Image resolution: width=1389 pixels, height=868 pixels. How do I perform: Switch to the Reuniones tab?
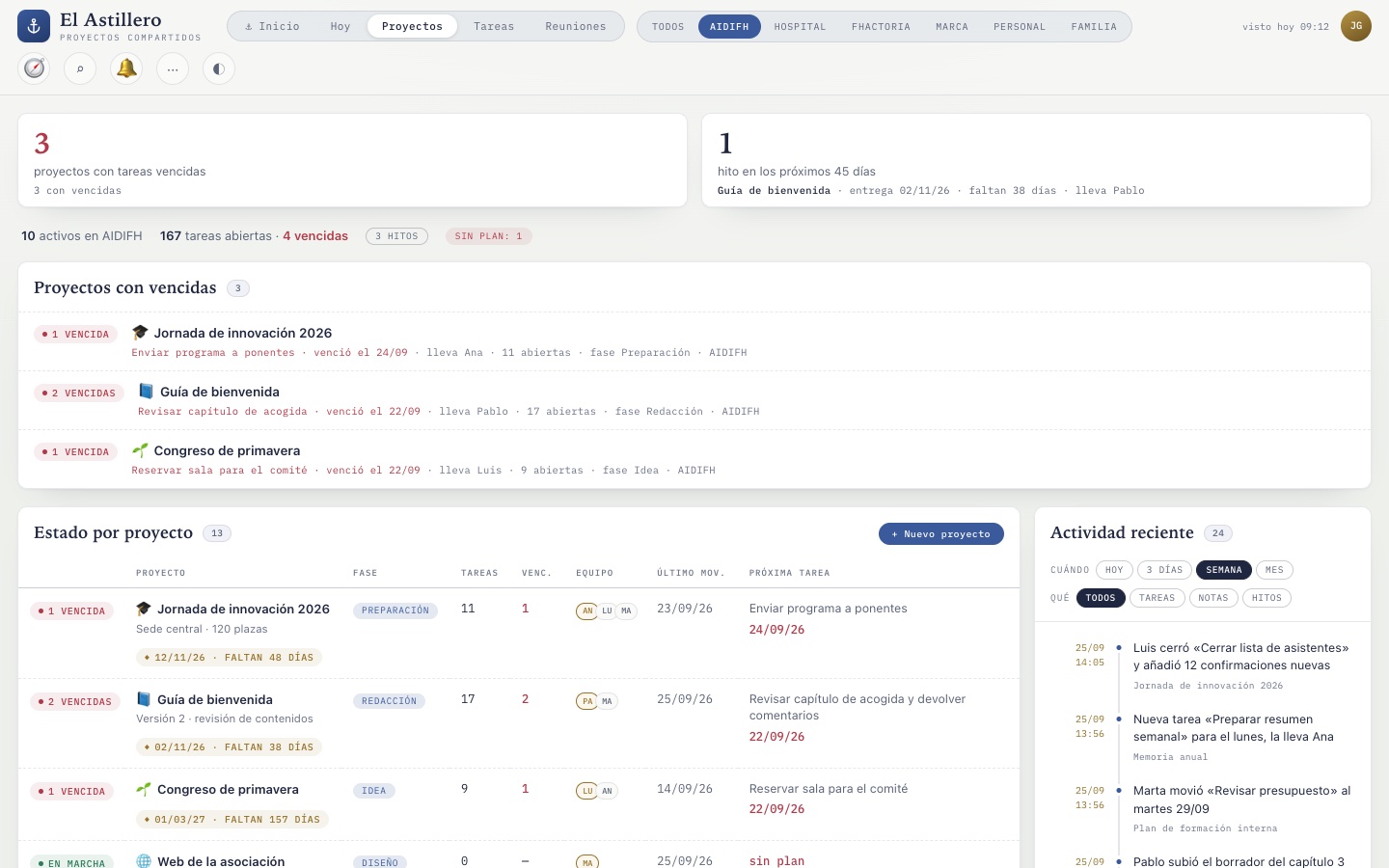click(576, 26)
